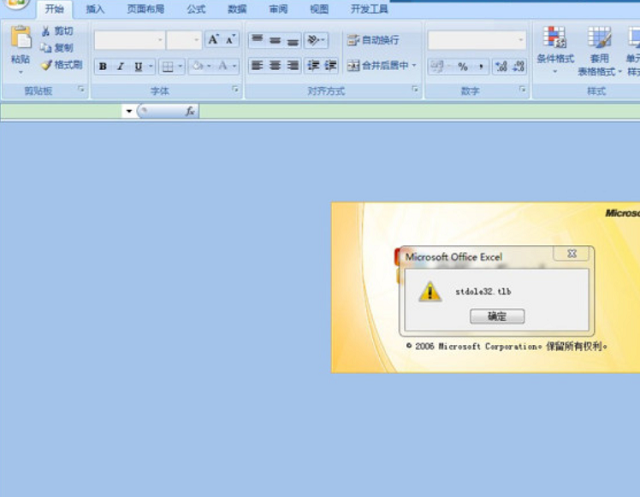This screenshot has height=497, width=640.
Task: Open Format as Table (套用表格格式)
Action: point(599,51)
